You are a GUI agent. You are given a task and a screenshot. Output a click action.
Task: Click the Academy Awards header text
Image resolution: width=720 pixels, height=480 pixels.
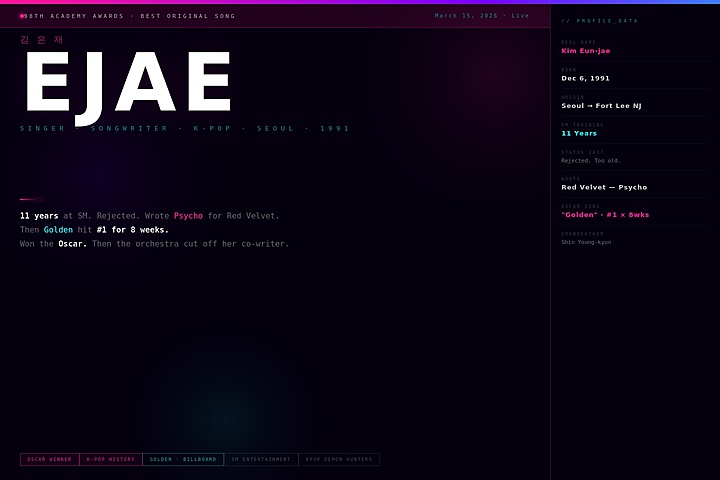coord(132,16)
